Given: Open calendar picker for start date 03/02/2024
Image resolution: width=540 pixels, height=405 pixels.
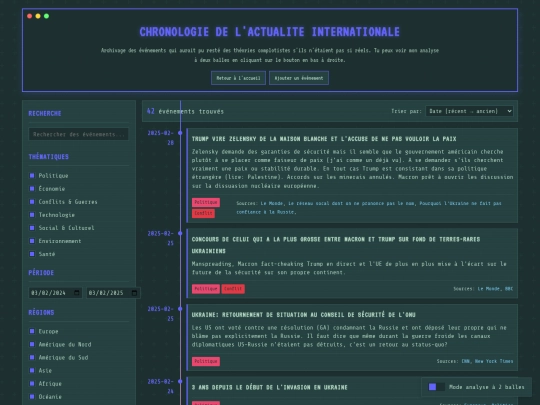Looking at the screenshot, I should (77, 293).
